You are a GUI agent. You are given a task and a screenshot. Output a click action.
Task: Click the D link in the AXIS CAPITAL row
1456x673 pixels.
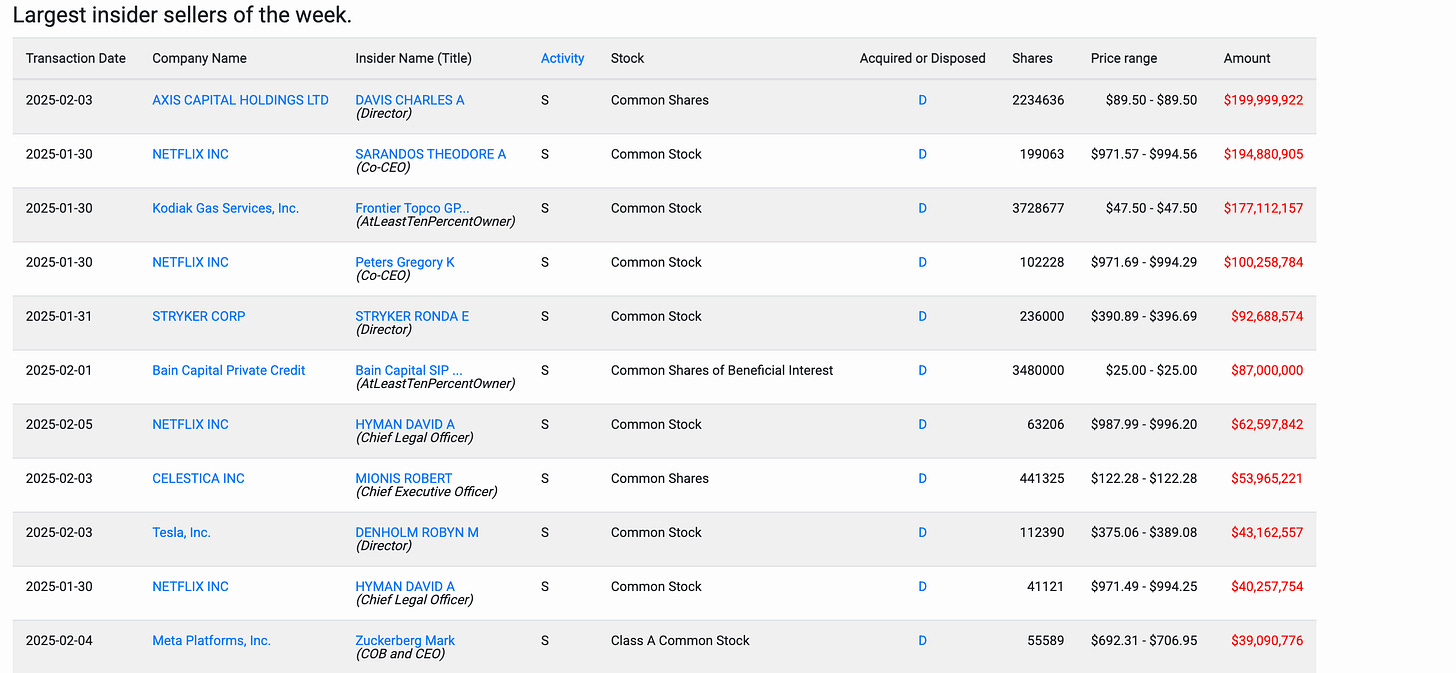coord(922,100)
